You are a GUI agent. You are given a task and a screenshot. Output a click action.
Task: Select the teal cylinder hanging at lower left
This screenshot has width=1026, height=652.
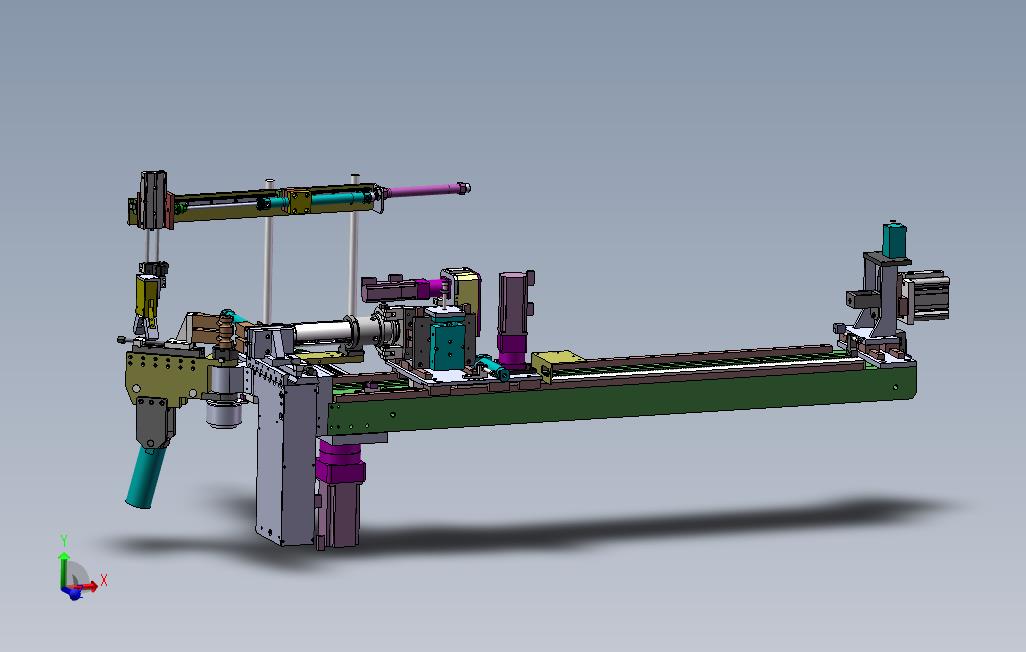146,477
